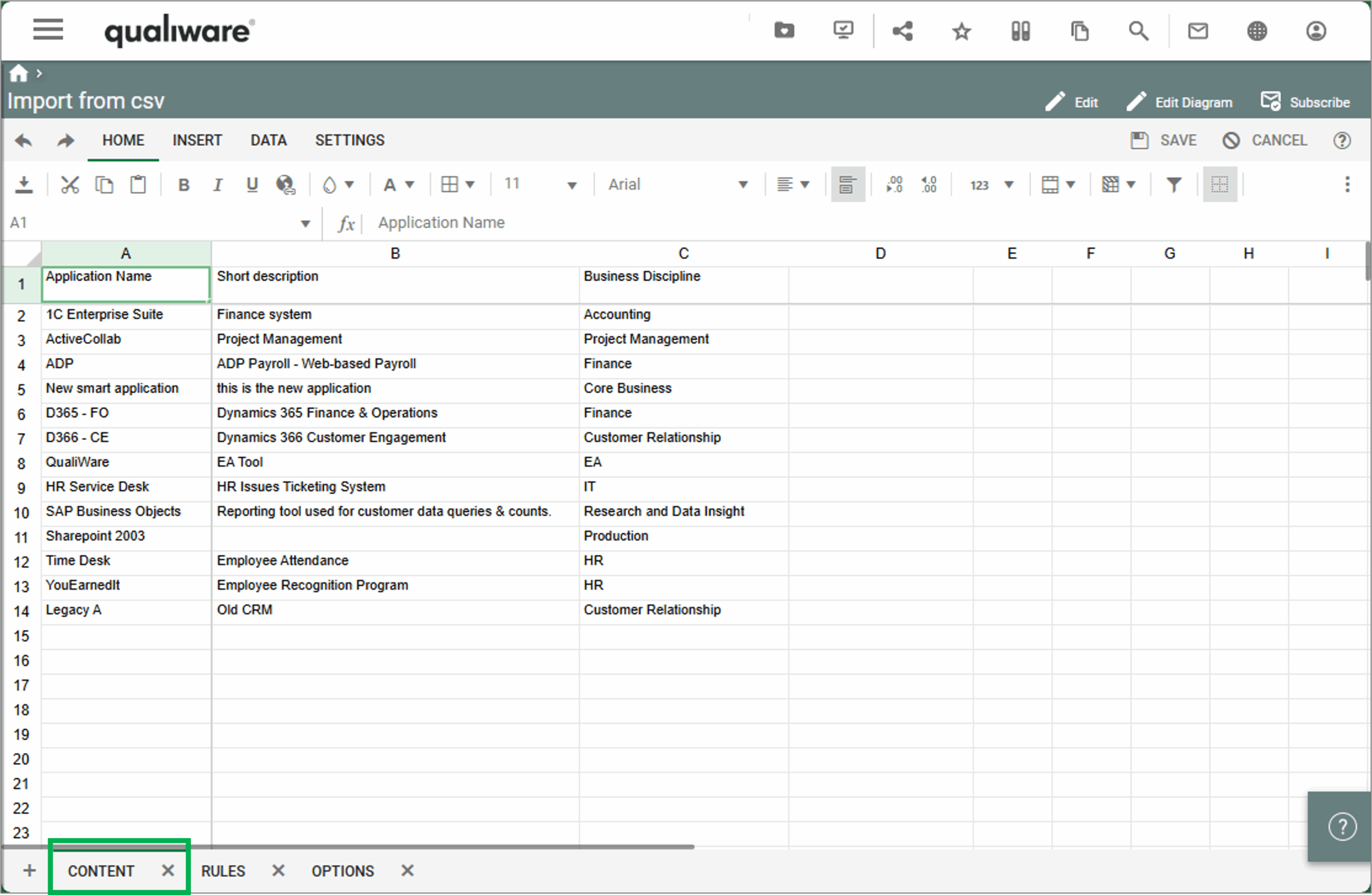Click the CANCEL button

point(1264,140)
